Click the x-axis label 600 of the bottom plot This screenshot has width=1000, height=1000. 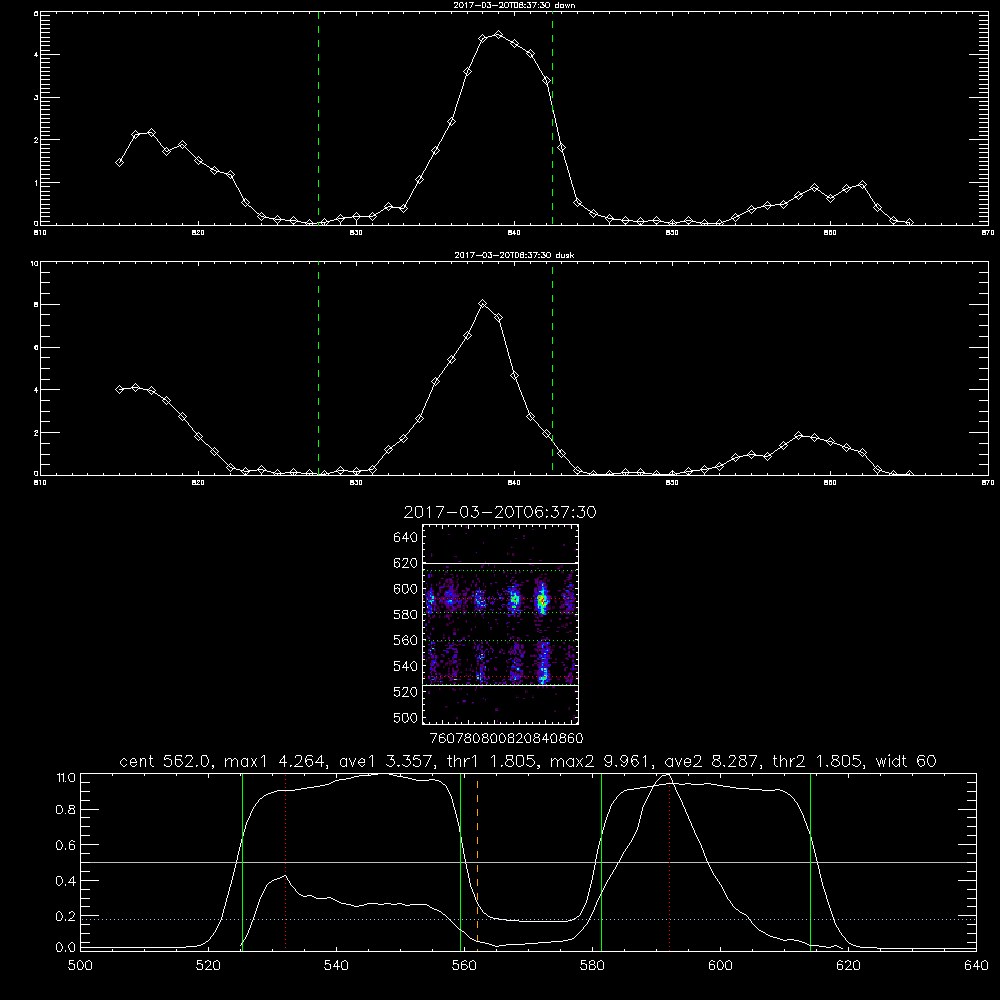(x=720, y=966)
